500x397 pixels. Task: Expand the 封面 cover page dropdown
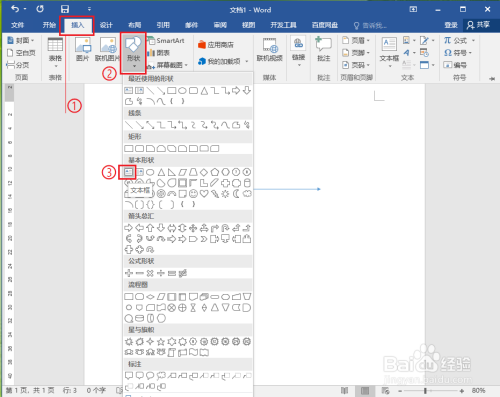33,41
